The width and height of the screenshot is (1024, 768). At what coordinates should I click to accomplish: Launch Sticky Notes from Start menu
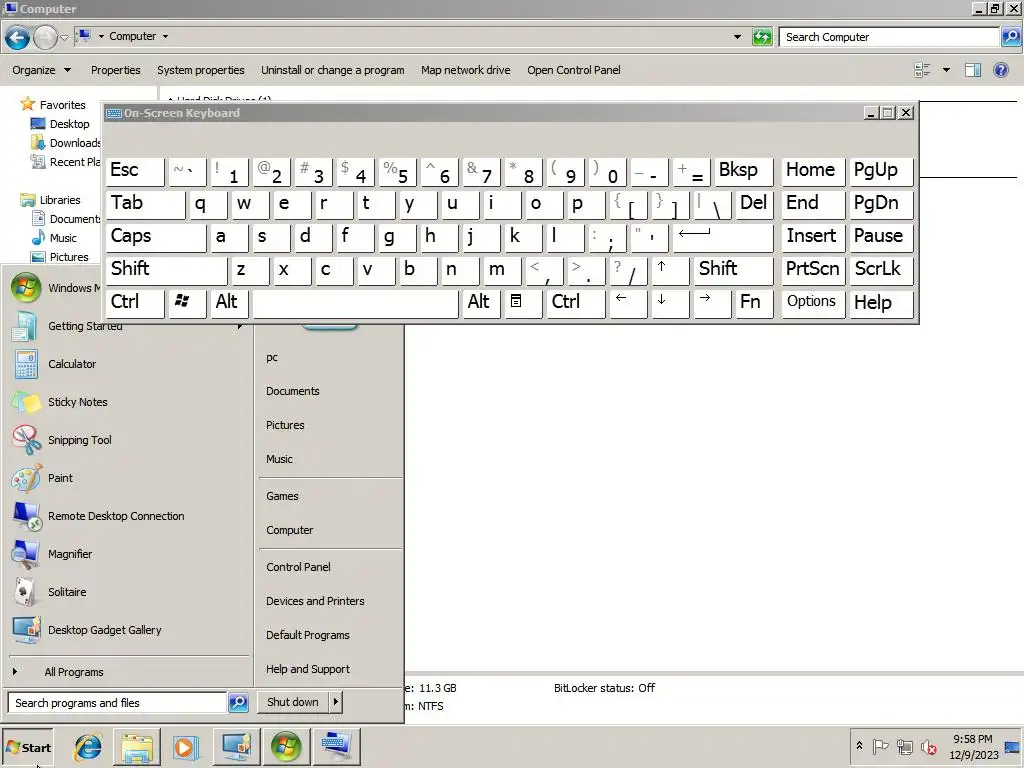click(x=77, y=402)
